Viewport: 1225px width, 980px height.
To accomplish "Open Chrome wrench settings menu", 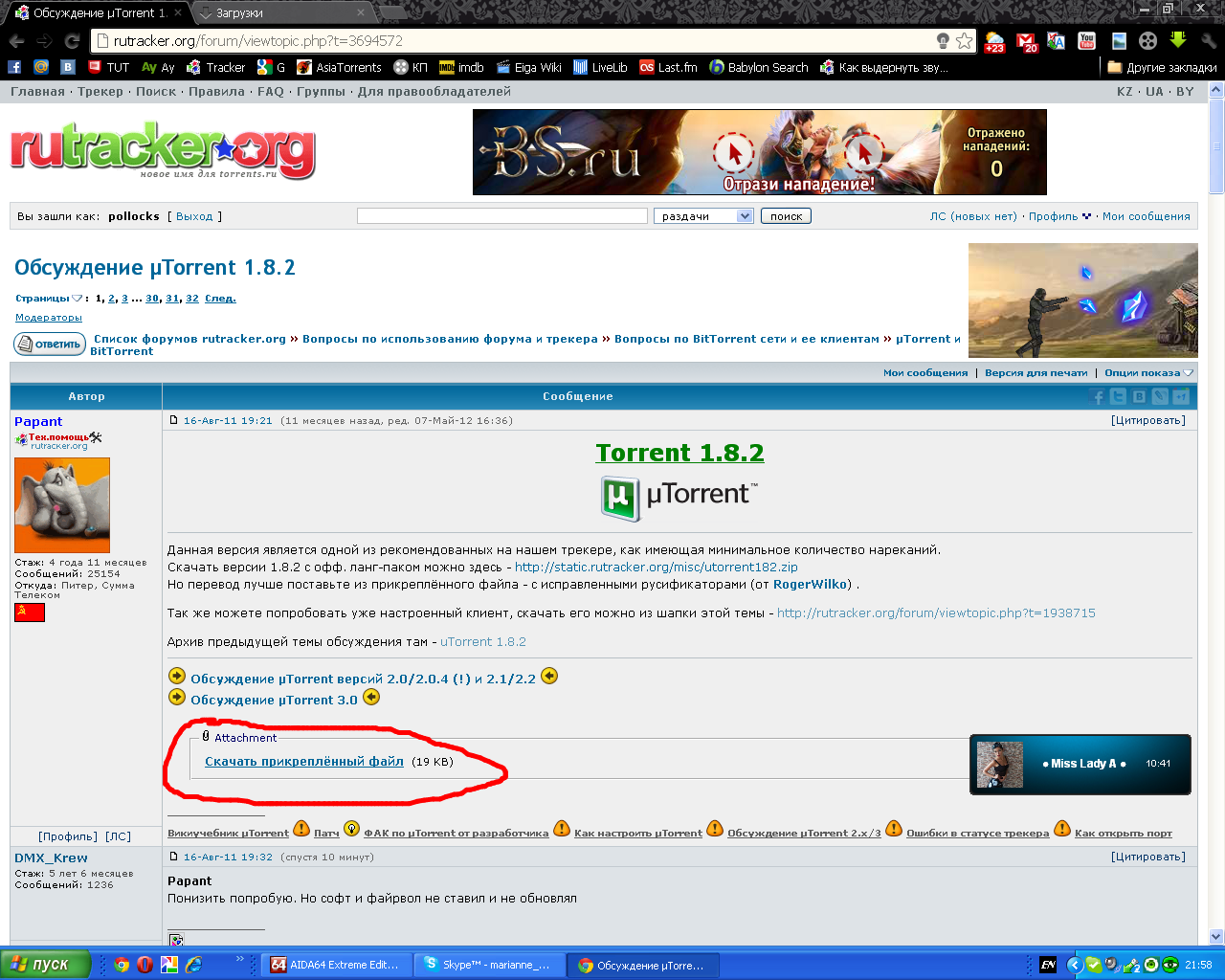I will 1209,41.
